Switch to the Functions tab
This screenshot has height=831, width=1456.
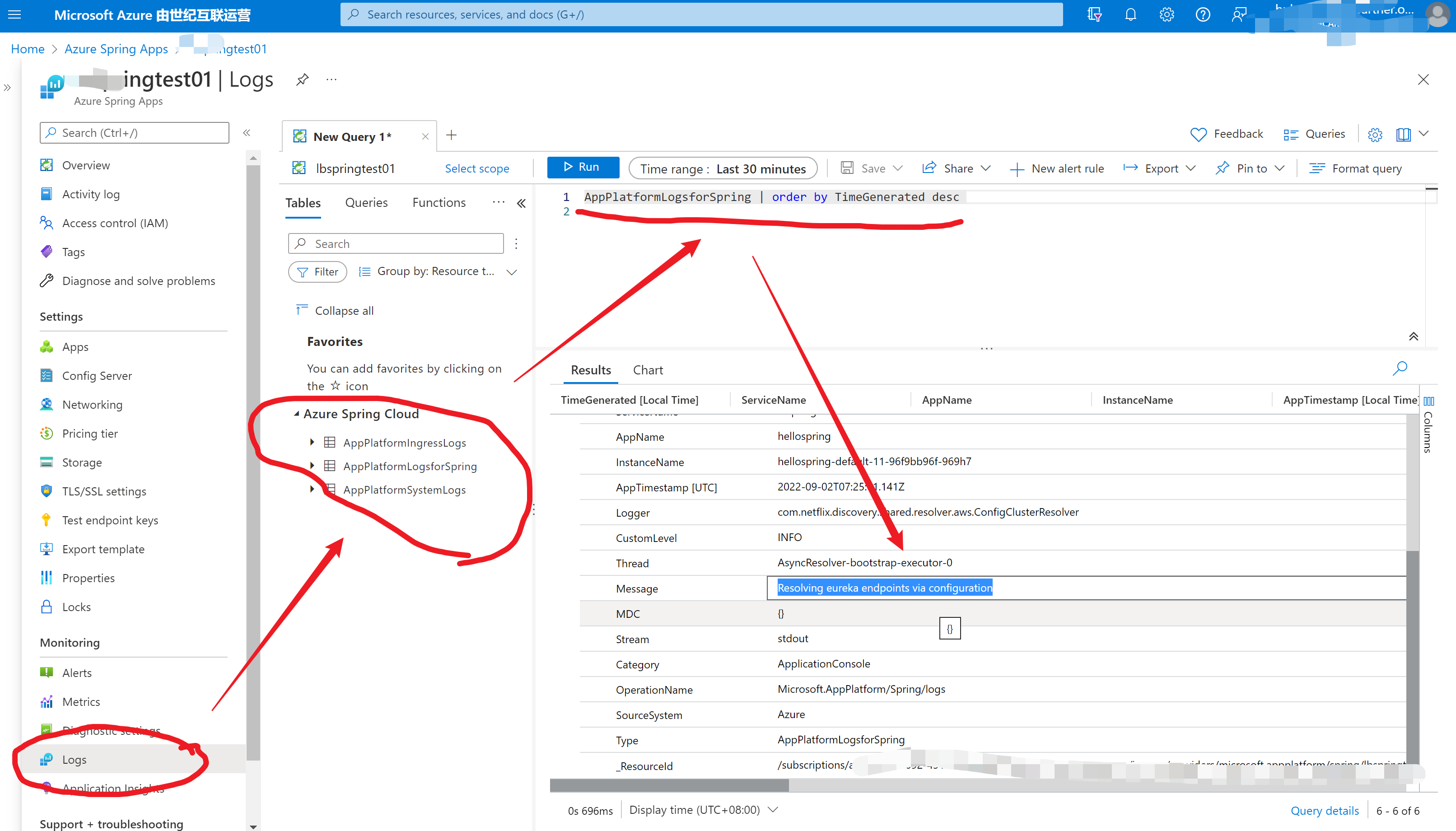coord(439,203)
